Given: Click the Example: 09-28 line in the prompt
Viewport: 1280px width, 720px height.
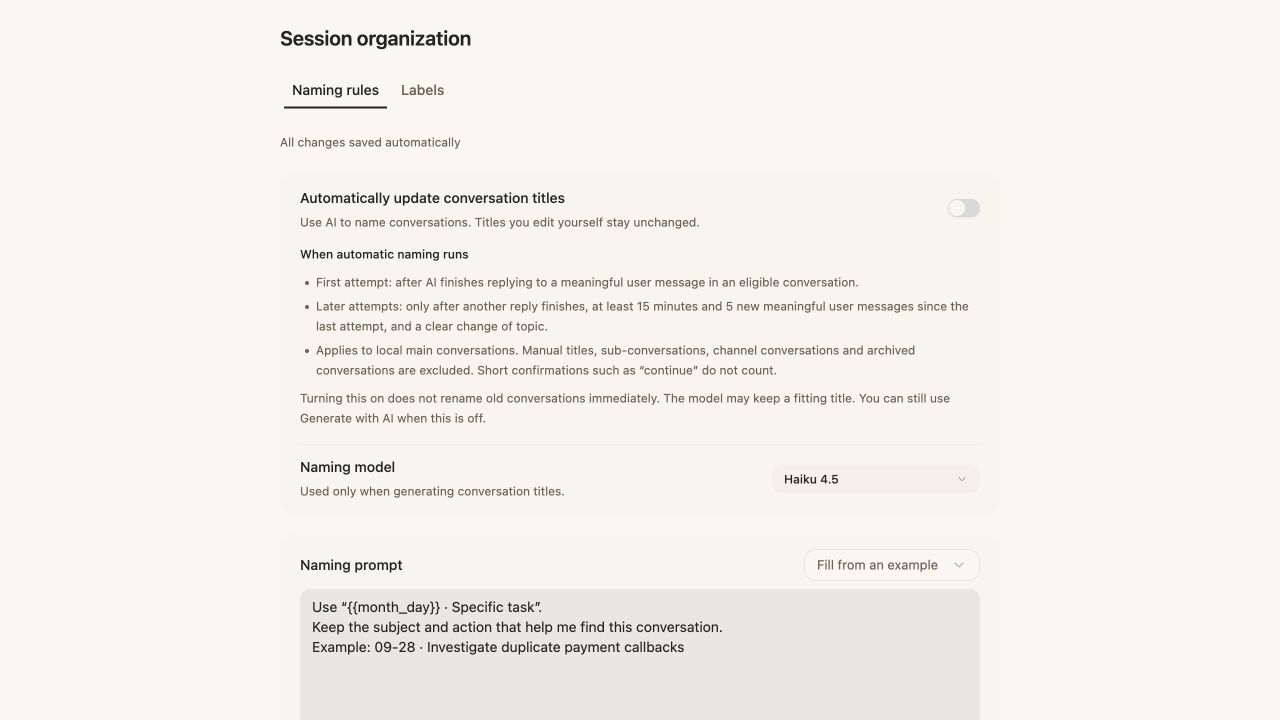Looking at the screenshot, I should tap(498, 647).
